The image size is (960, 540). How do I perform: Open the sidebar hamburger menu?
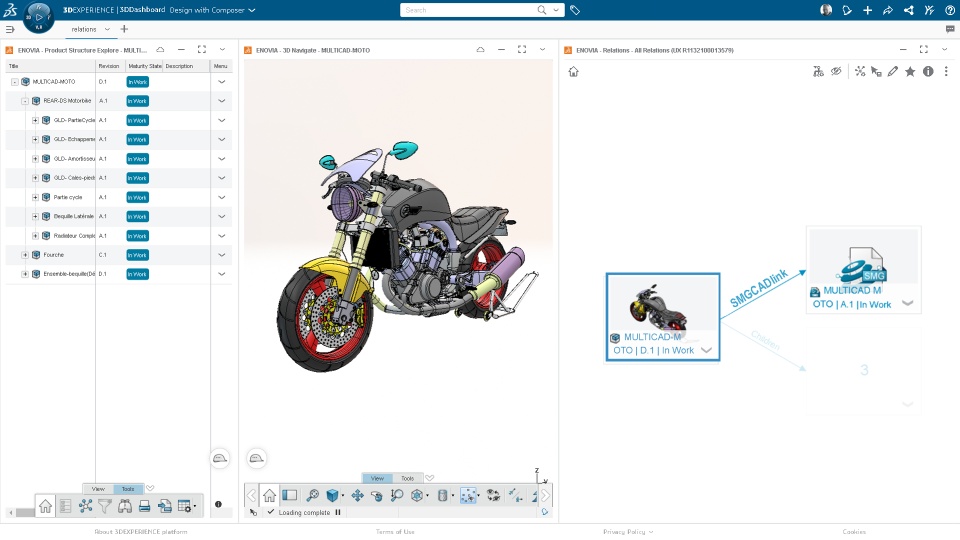pyautogui.click(x=10, y=29)
